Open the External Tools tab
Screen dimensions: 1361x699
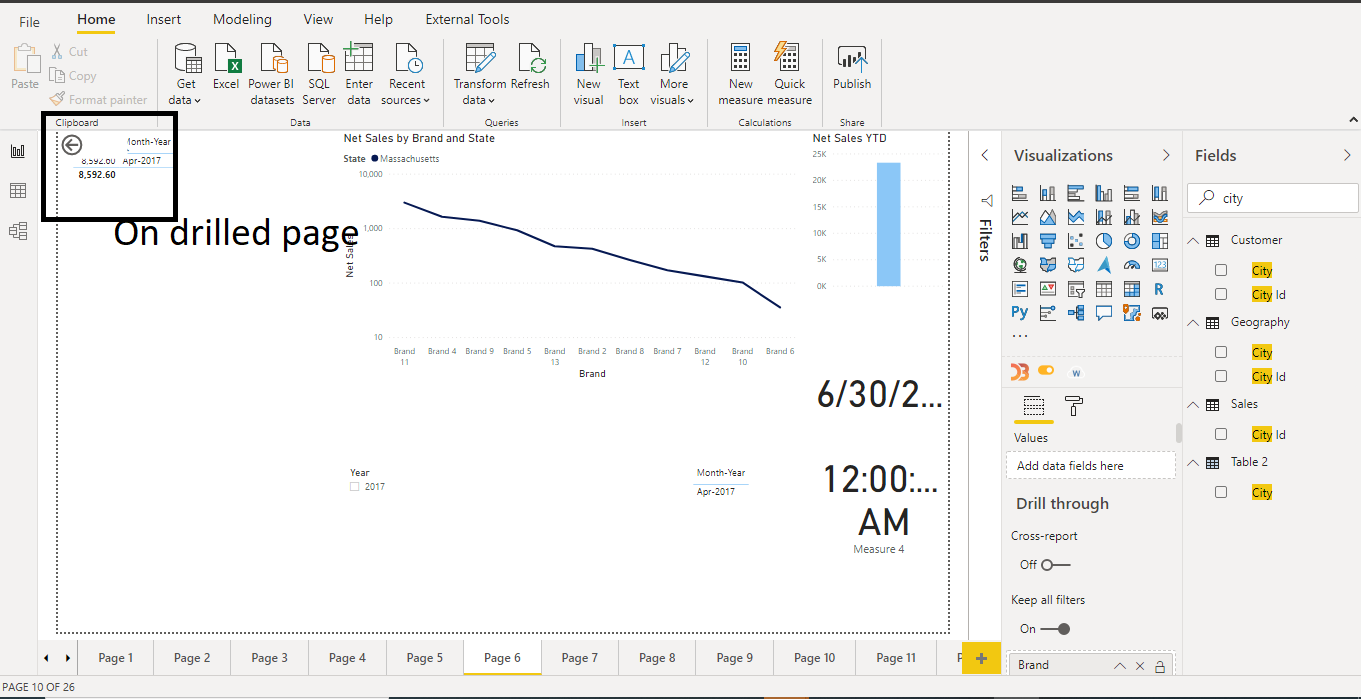pos(467,19)
